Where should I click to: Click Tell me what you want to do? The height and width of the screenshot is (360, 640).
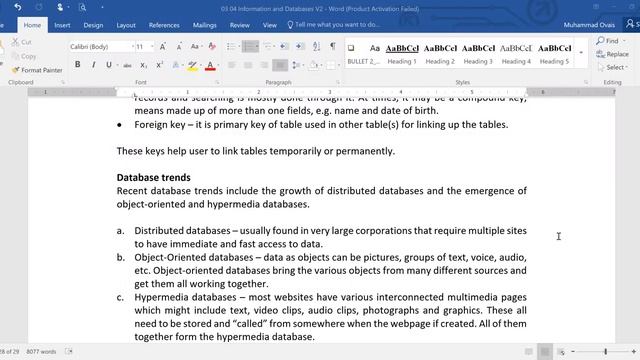(x=333, y=24)
